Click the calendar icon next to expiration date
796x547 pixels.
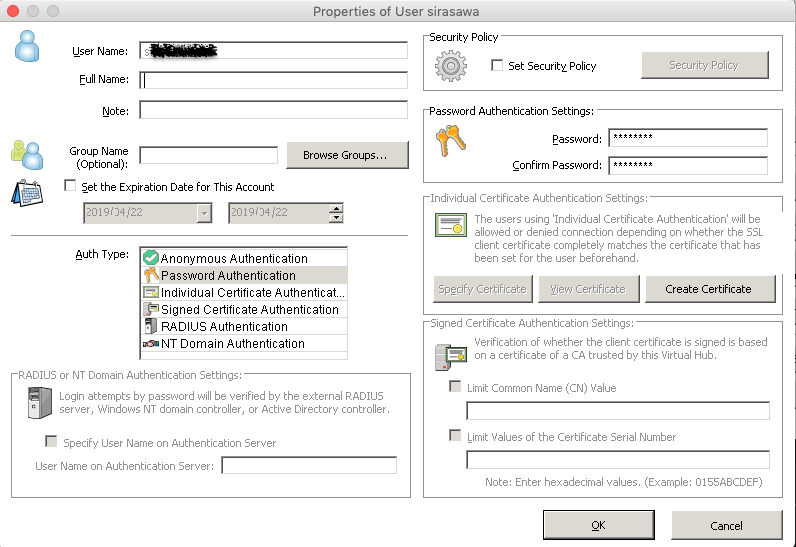(27, 192)
